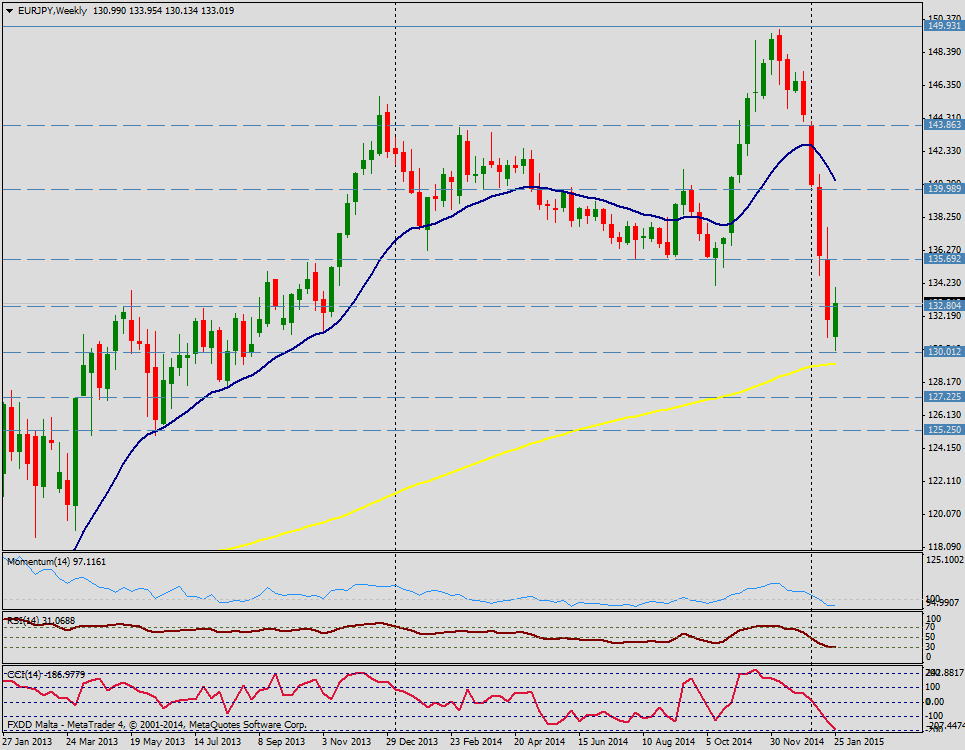Select the 135.692 price level label
This screenshot has width=965, height=750.
point(944,259)
